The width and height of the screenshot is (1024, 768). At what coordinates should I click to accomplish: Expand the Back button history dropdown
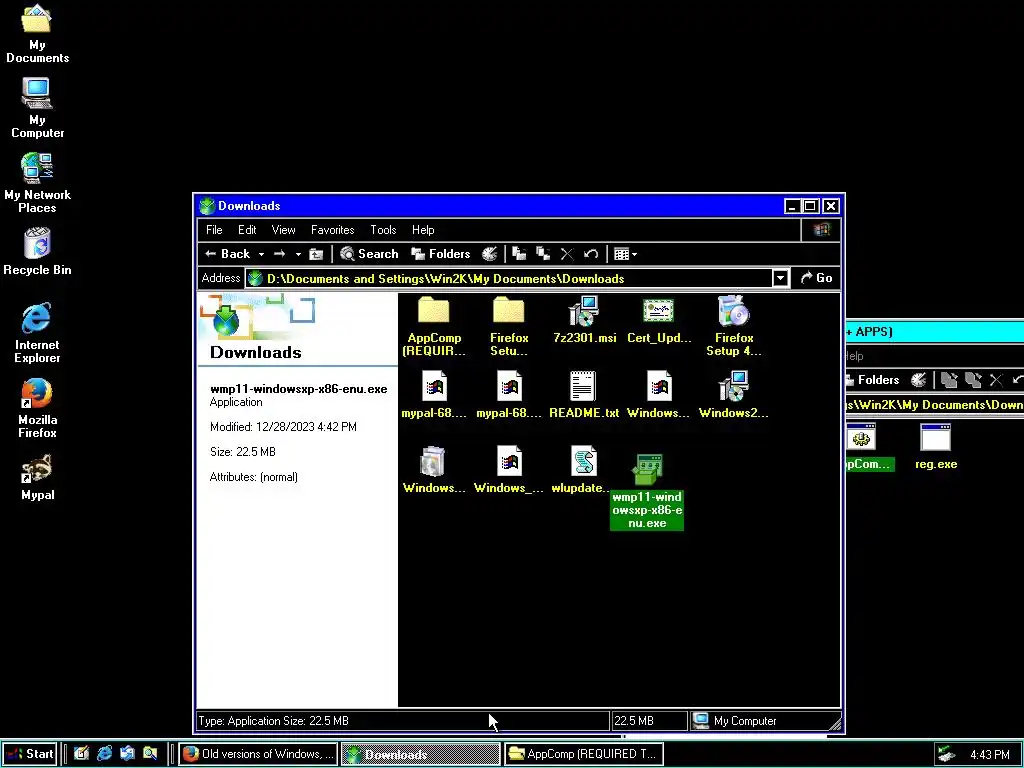(261, 254)
